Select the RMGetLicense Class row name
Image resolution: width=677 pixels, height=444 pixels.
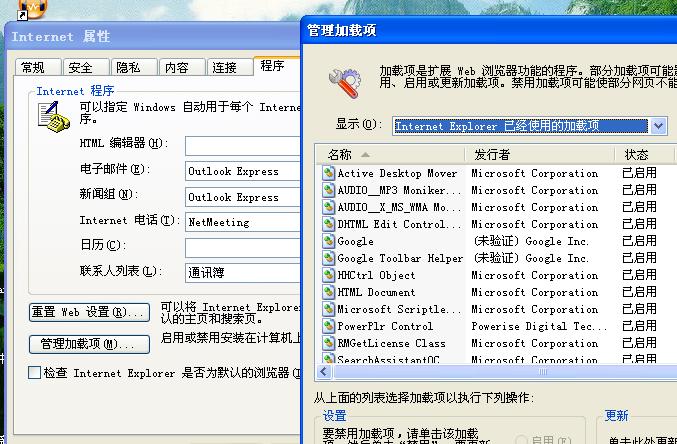(391, 343)
